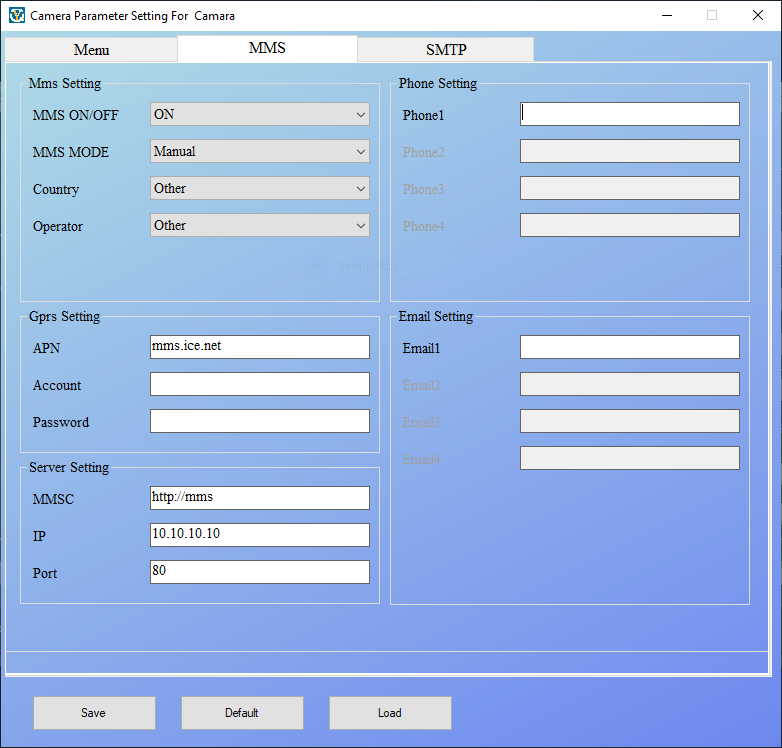Minimize the Camera Parameter Setting window
Screen dimensions: 782x748
667,15
